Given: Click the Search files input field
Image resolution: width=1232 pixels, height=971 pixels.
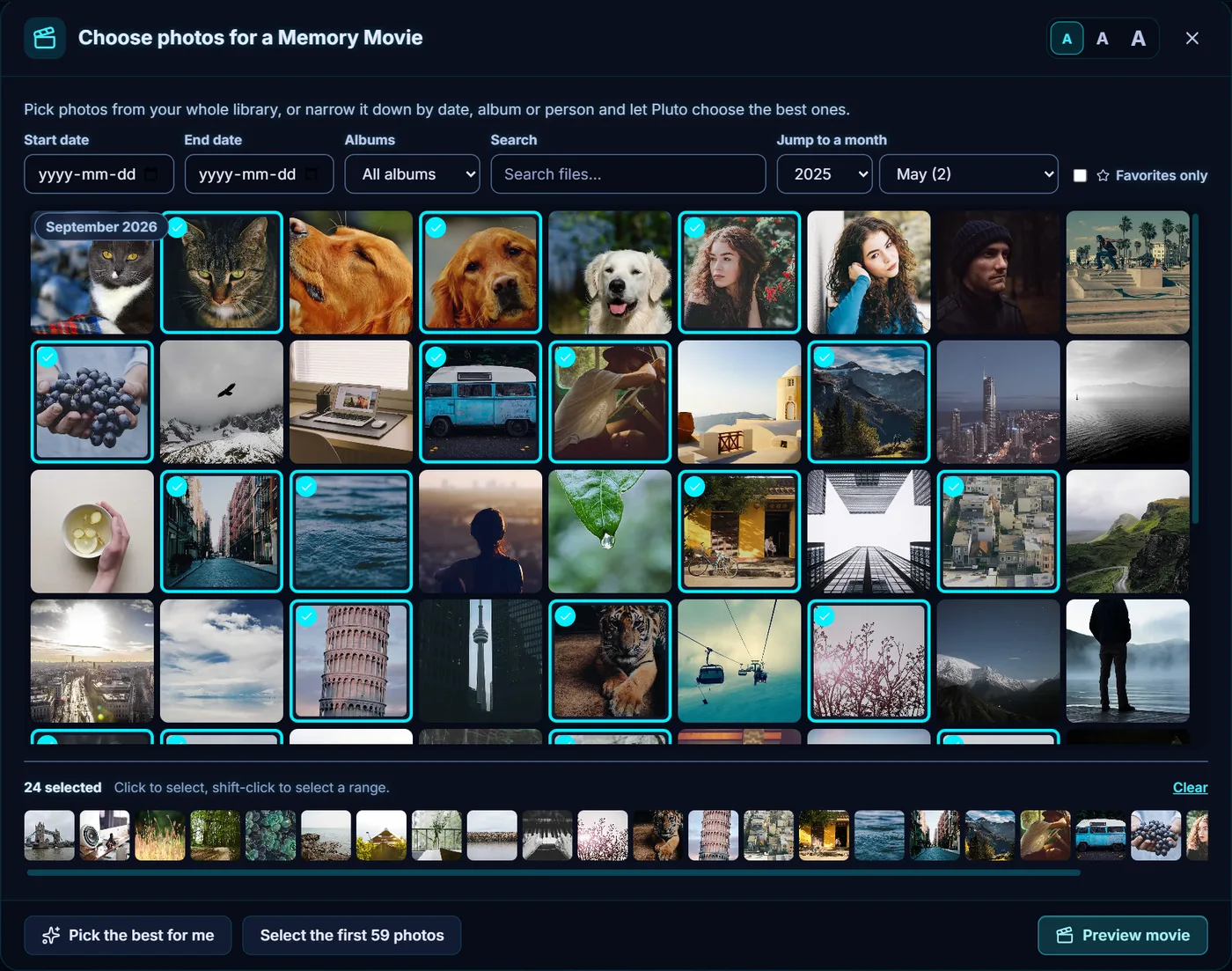Looking at the screenshot, I should click(x=628, y=174).
